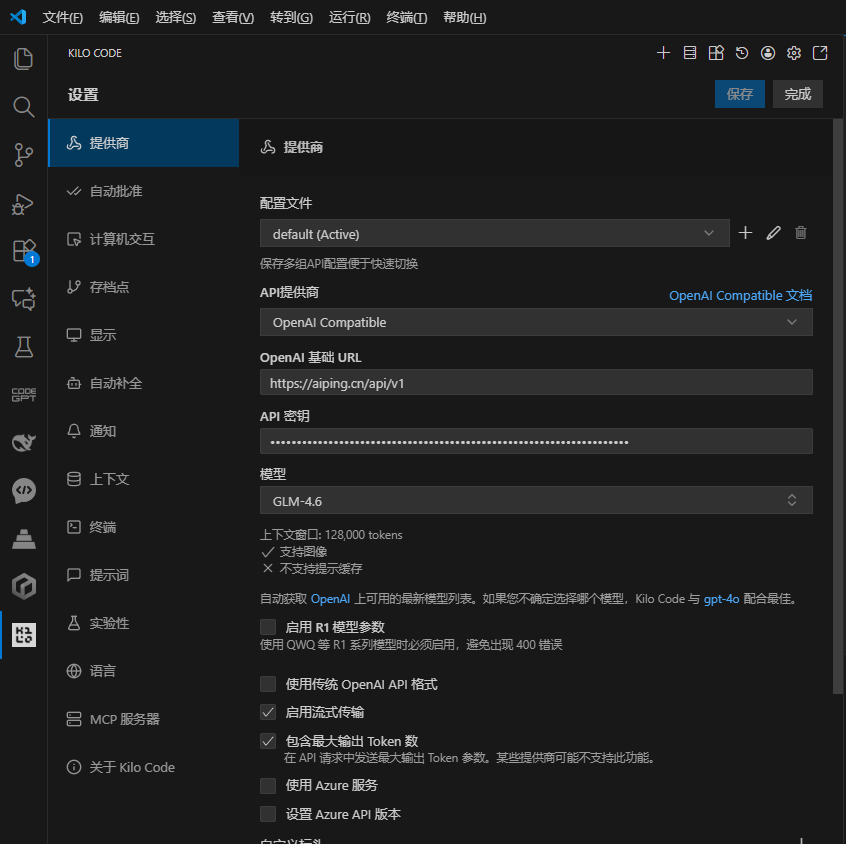Start a new task with plus icon in Kilo Code header
This screenshot has height=844, width=846.
pos(663,53)
